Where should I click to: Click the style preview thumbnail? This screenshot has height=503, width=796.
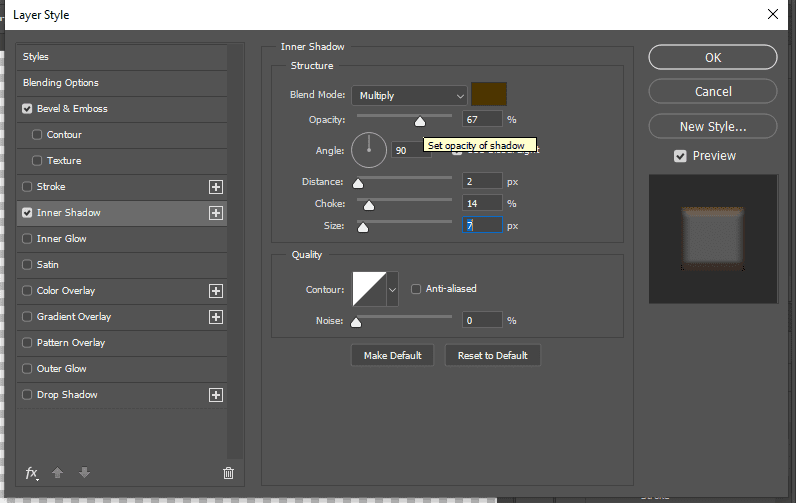[x=713, y=239]
